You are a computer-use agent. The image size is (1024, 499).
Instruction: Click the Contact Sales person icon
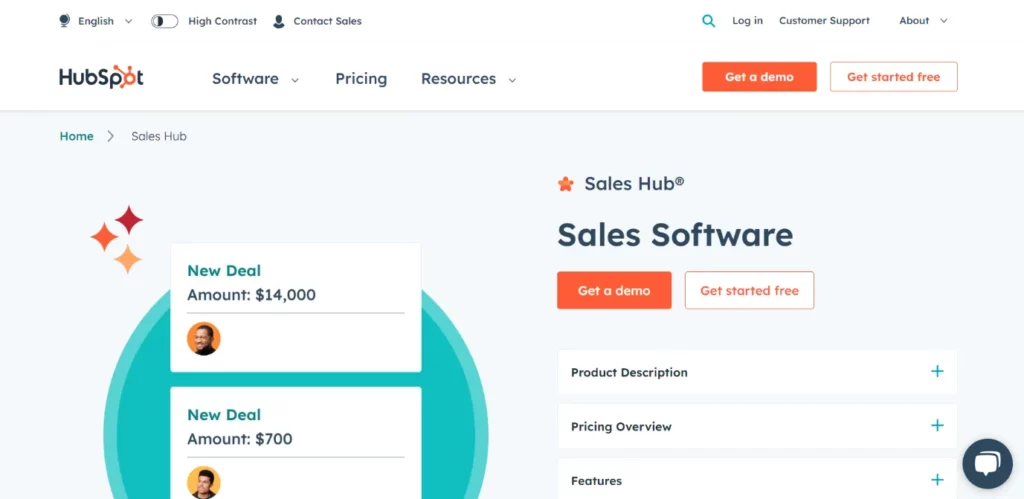click(279, 21)
